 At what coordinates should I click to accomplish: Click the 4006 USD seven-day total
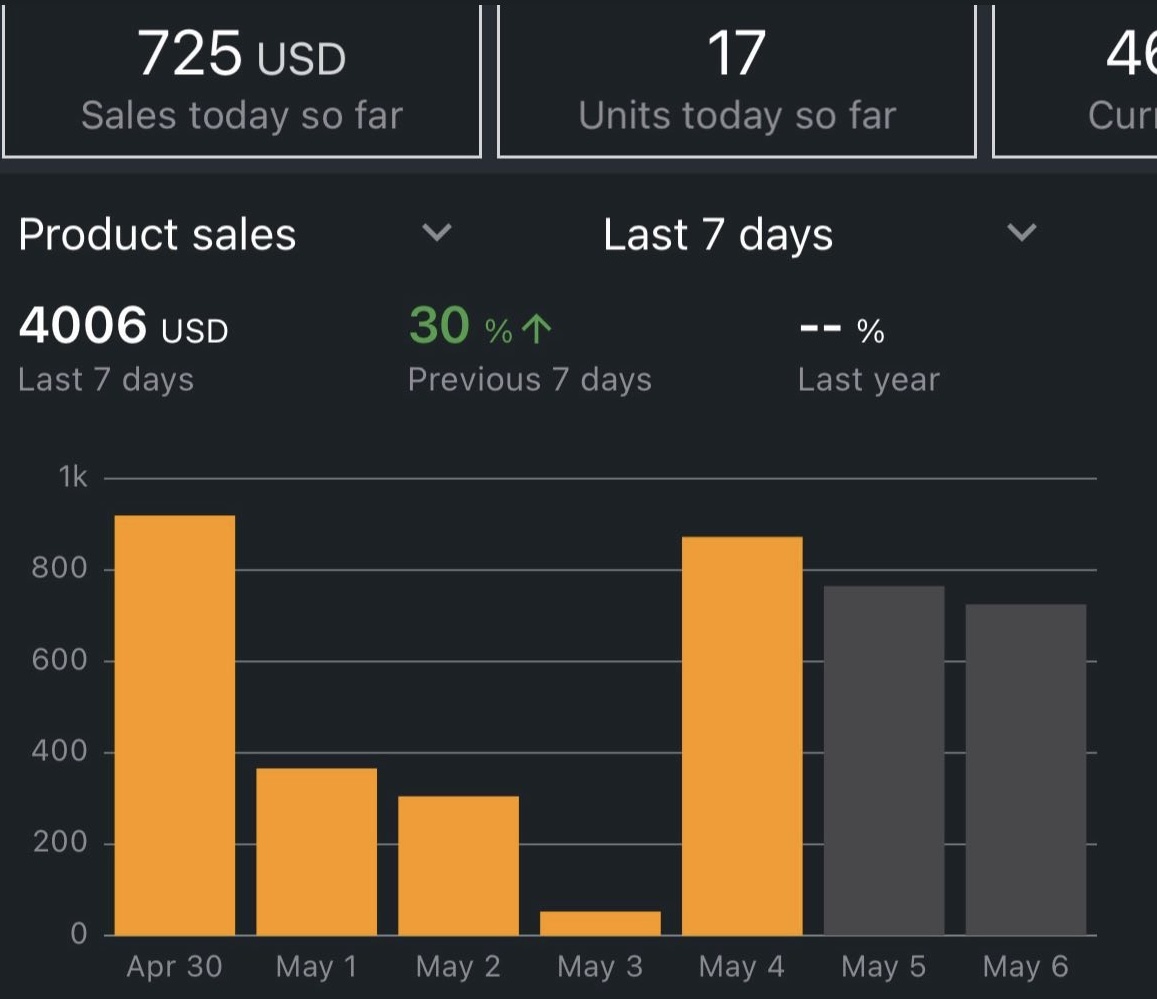click(123, 328)
